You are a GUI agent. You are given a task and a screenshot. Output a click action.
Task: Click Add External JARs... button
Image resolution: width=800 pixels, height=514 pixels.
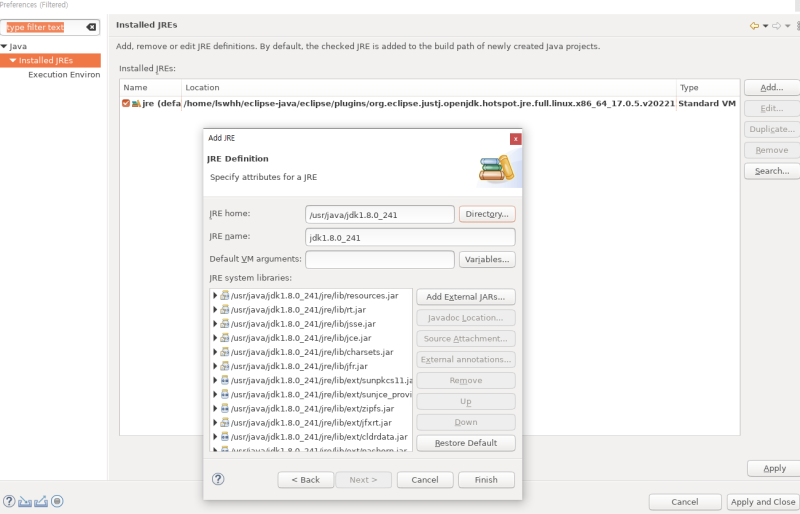[465, 297]
